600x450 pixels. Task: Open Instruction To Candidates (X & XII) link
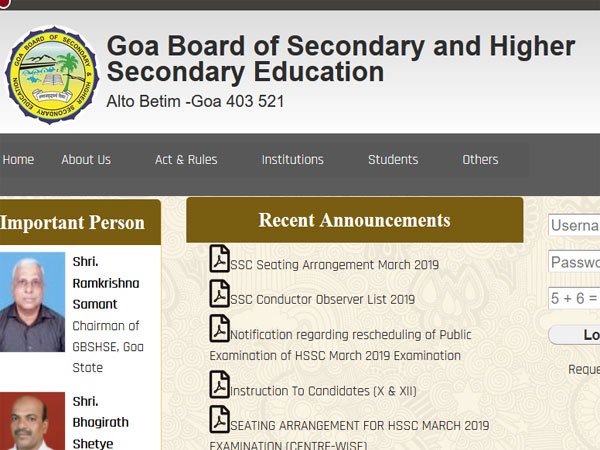click(323, 391)
